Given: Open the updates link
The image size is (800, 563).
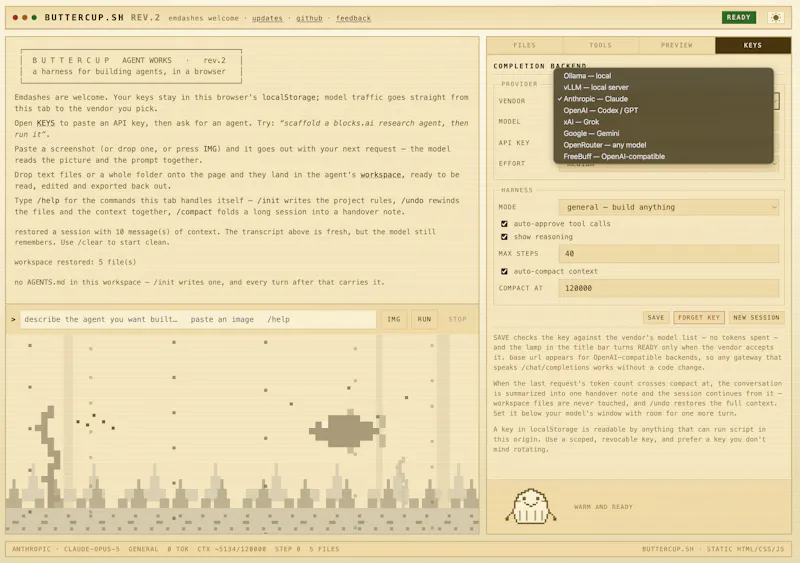Looking at the screenshot, I should [x=267, y=18].
